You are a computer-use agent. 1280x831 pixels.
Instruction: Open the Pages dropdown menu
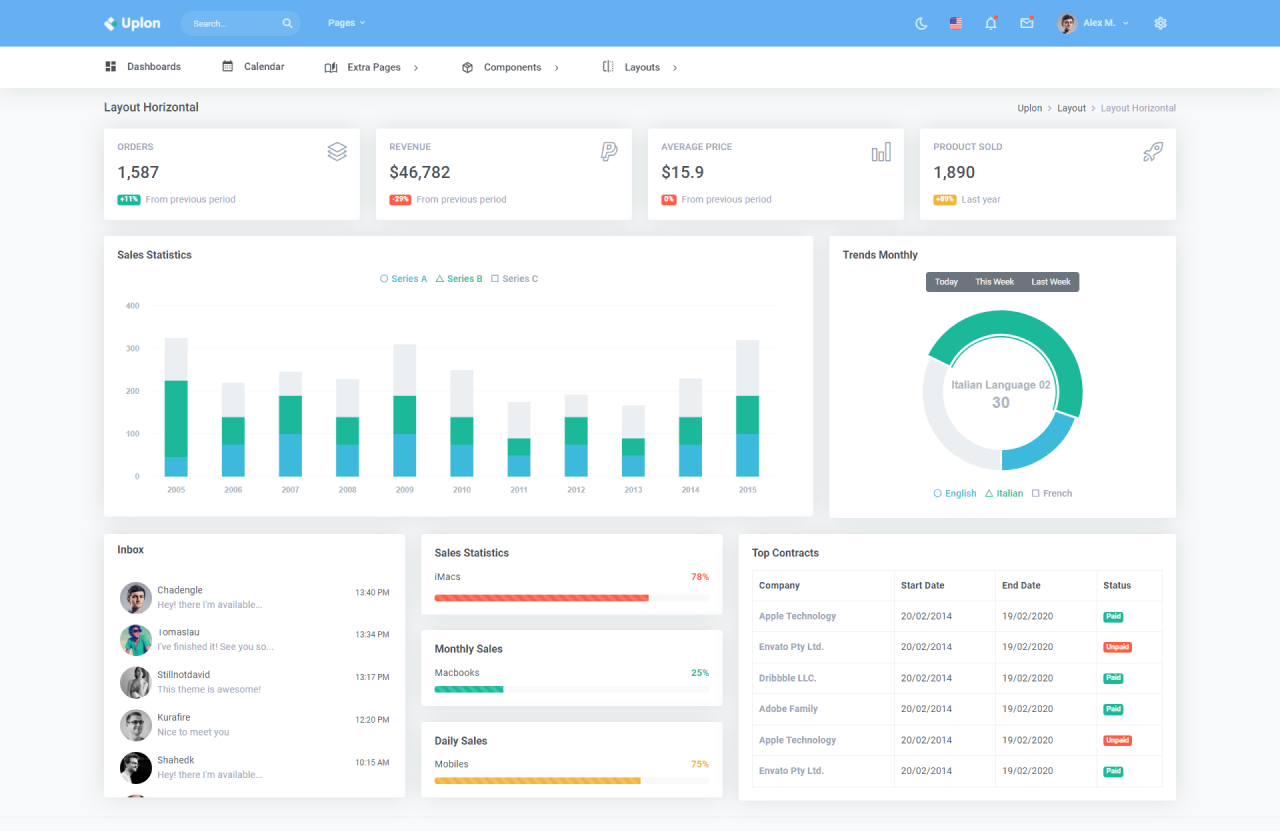[346, 23]
